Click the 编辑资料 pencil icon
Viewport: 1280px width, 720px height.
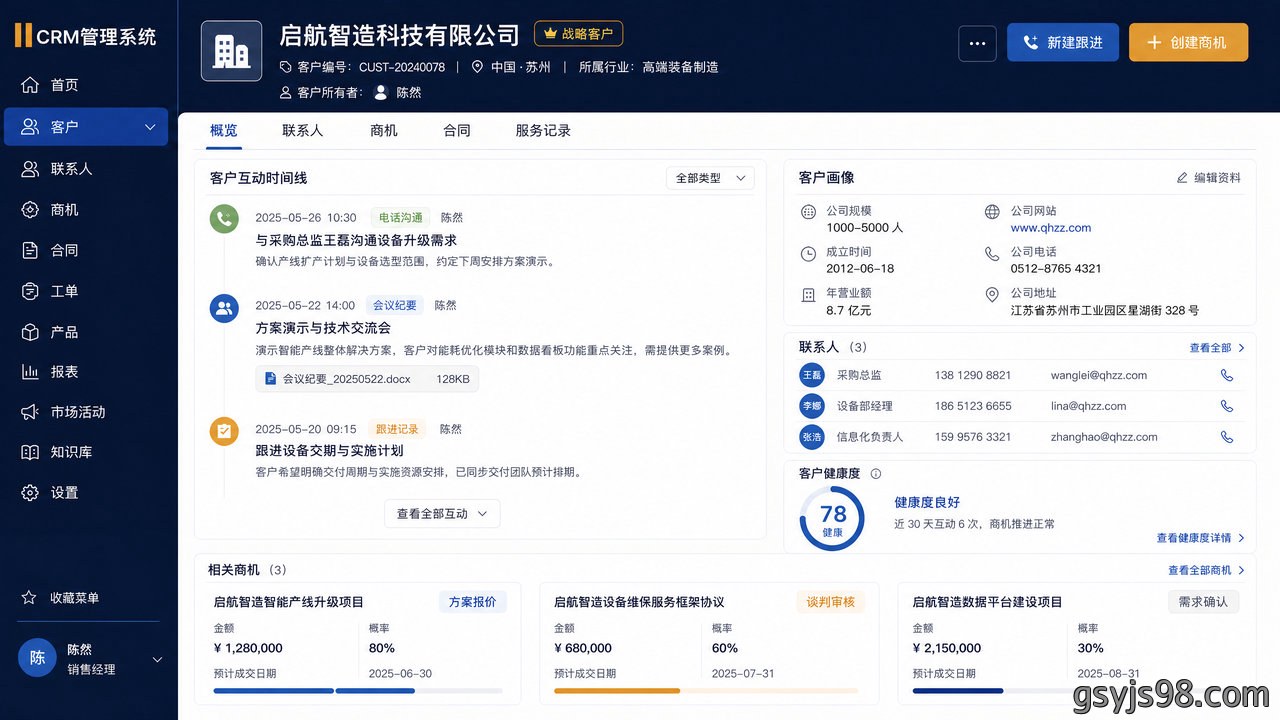[1182, 178]
